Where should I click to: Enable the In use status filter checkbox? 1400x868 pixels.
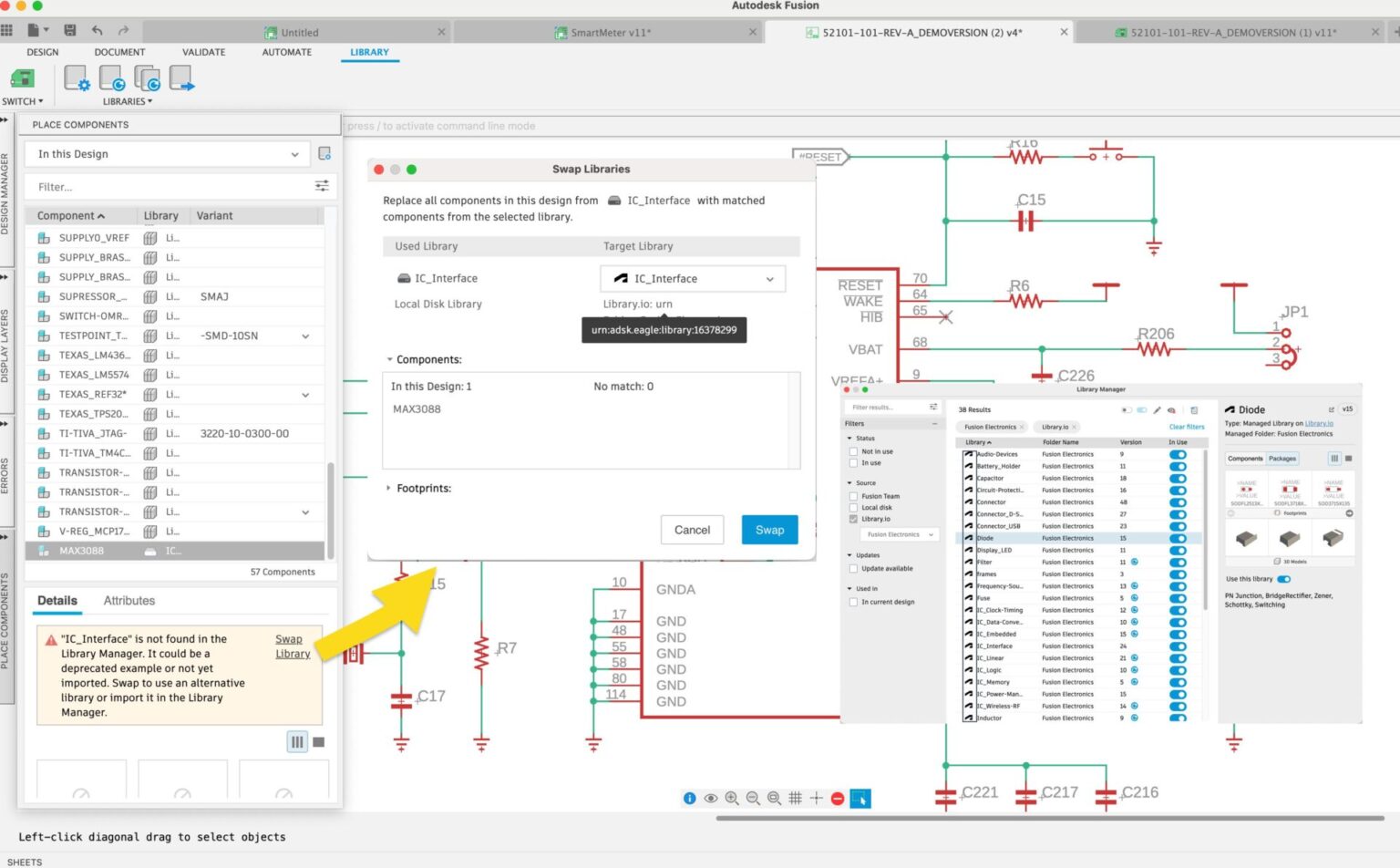tap(855, 463)
